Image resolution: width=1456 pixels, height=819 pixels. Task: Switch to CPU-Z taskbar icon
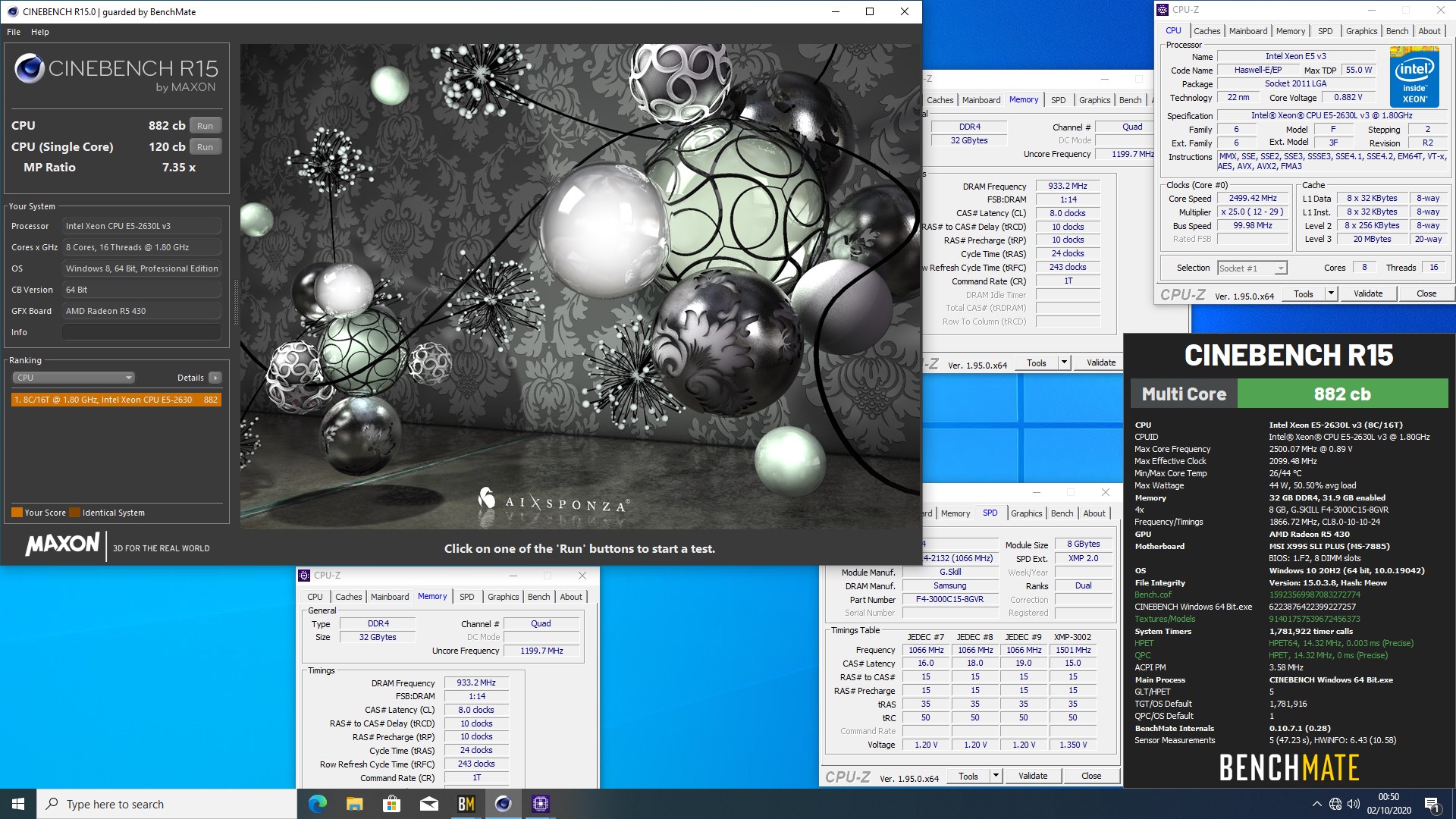pyautogui.click(x=540, y=804)
